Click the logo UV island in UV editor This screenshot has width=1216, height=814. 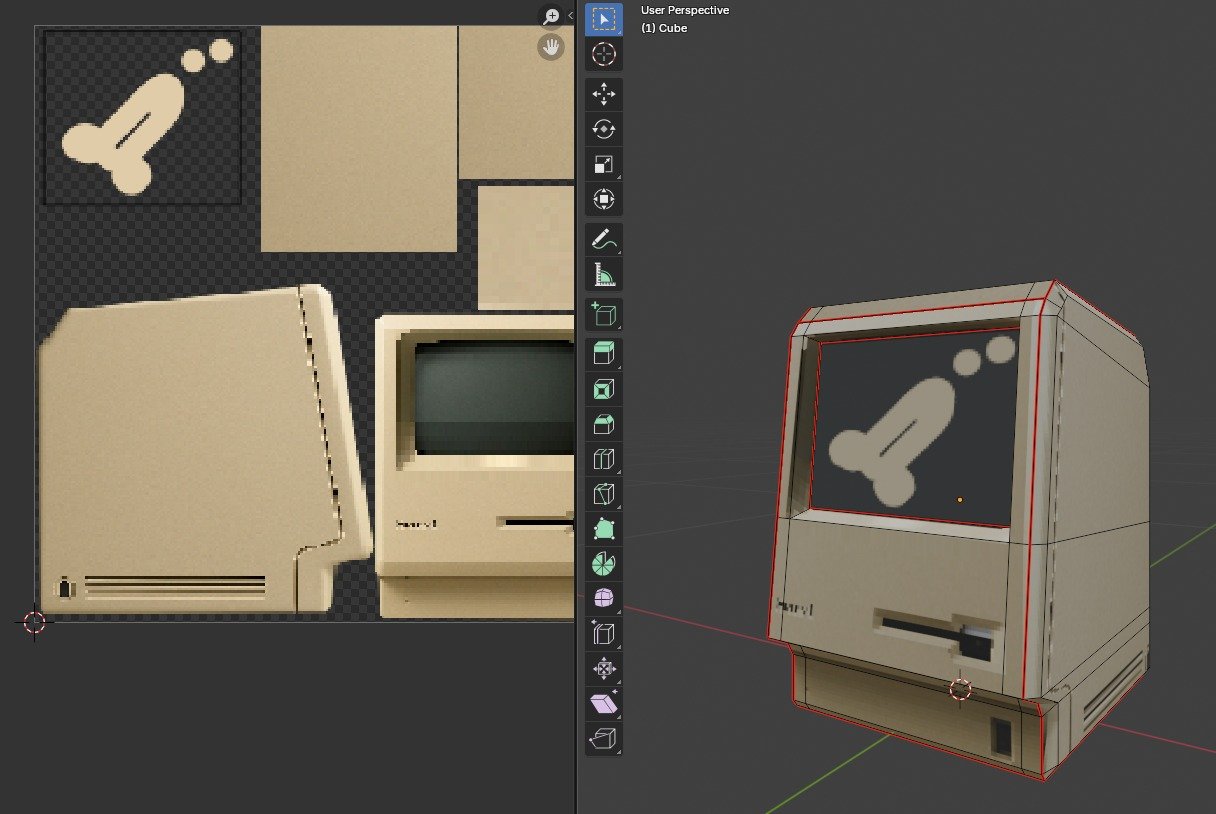[142, 118]
